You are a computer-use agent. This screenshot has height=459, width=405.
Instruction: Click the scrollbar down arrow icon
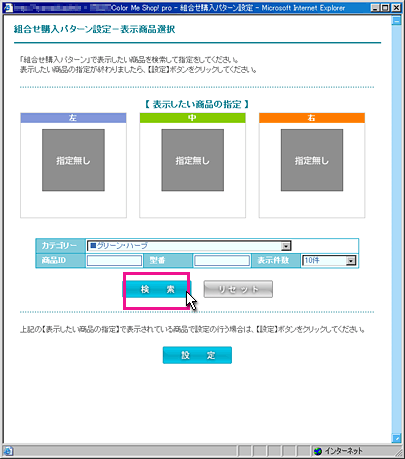(396, 438)
